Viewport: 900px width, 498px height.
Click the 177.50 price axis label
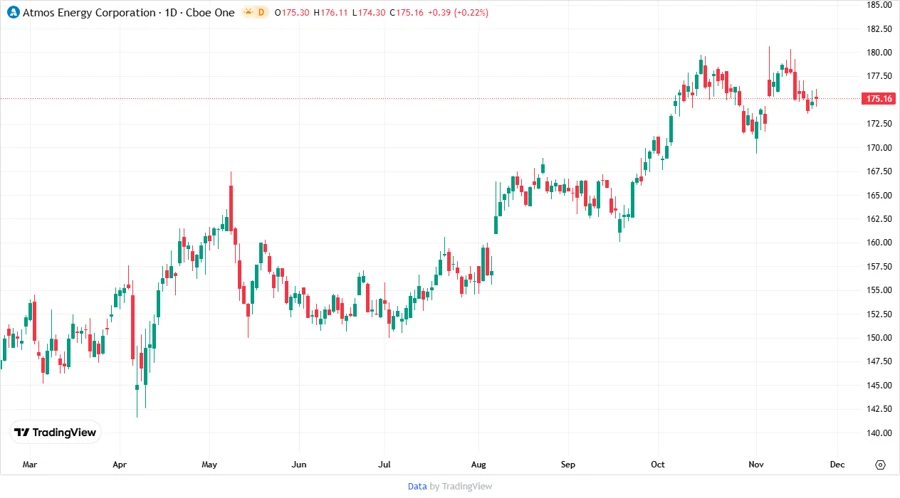(x=879, y=76)
